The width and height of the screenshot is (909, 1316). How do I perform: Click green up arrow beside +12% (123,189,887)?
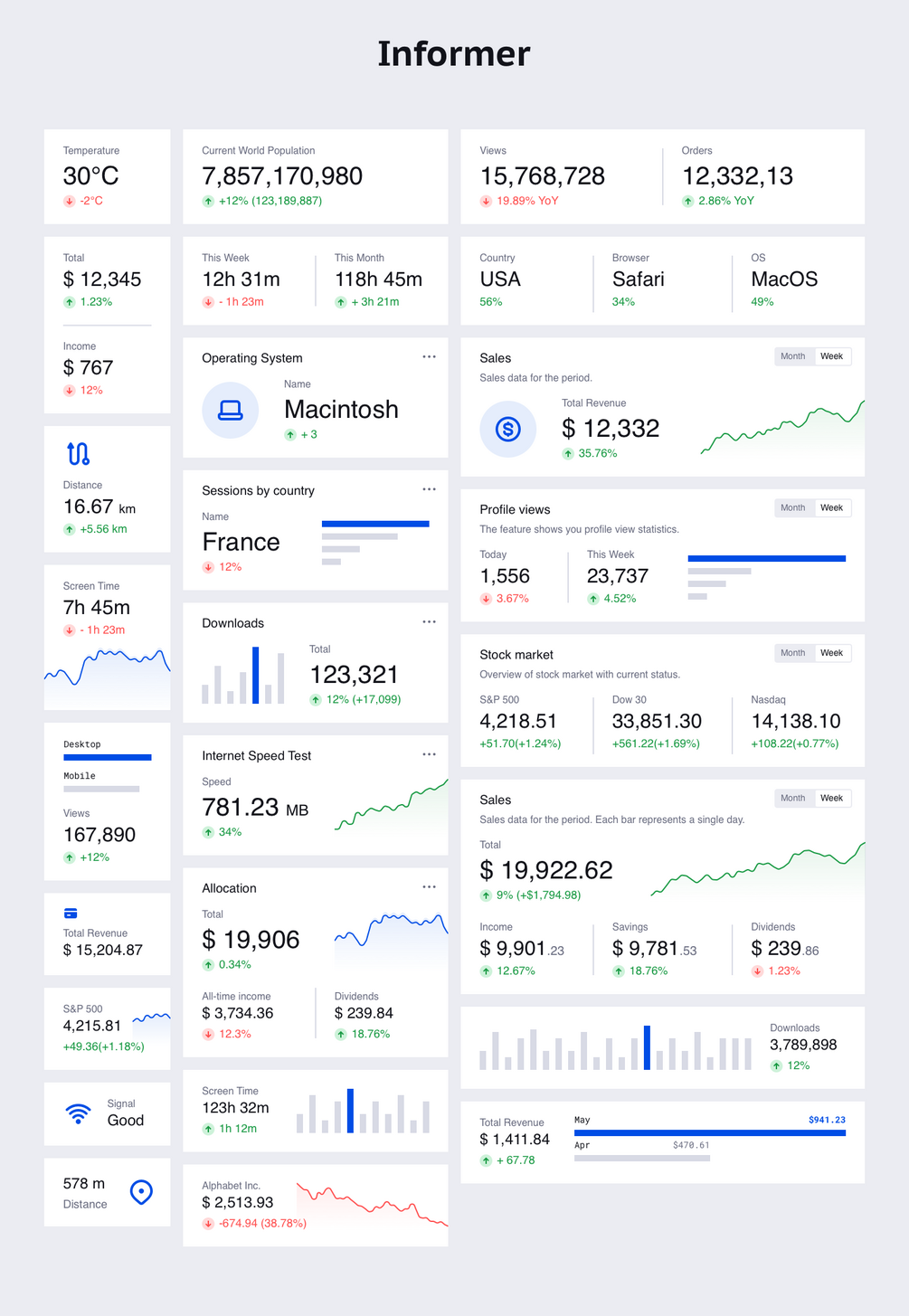coord(208,201)
